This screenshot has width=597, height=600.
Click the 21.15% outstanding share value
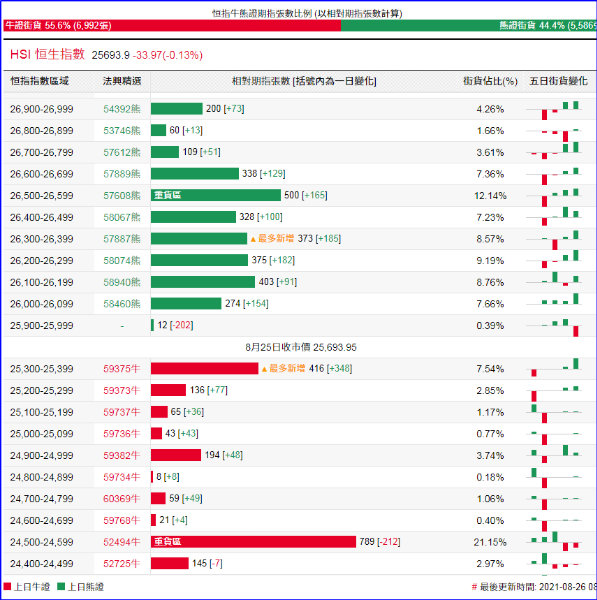(x=490, y=542)
